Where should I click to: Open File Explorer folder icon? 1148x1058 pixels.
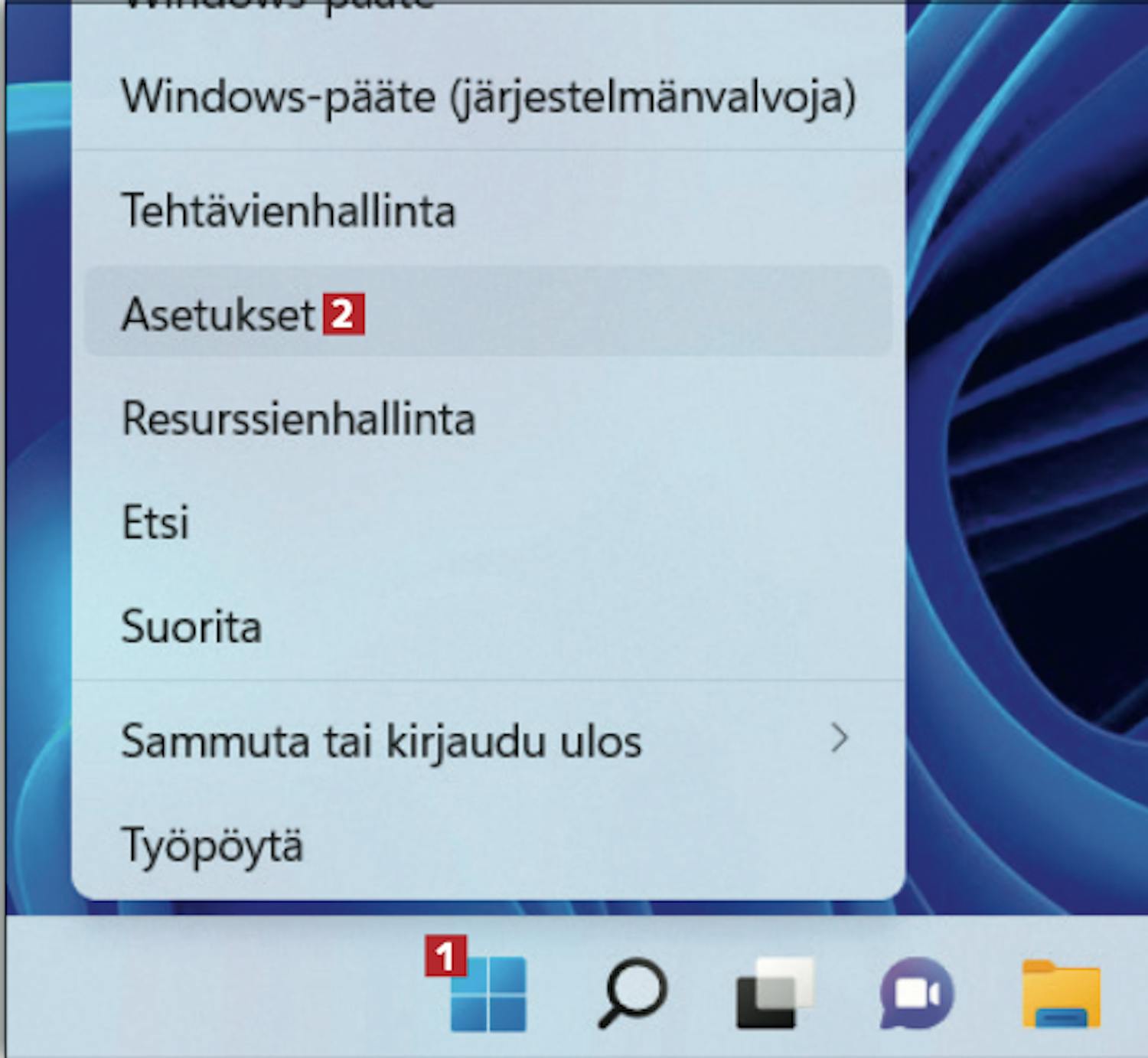click(1062, 993)
